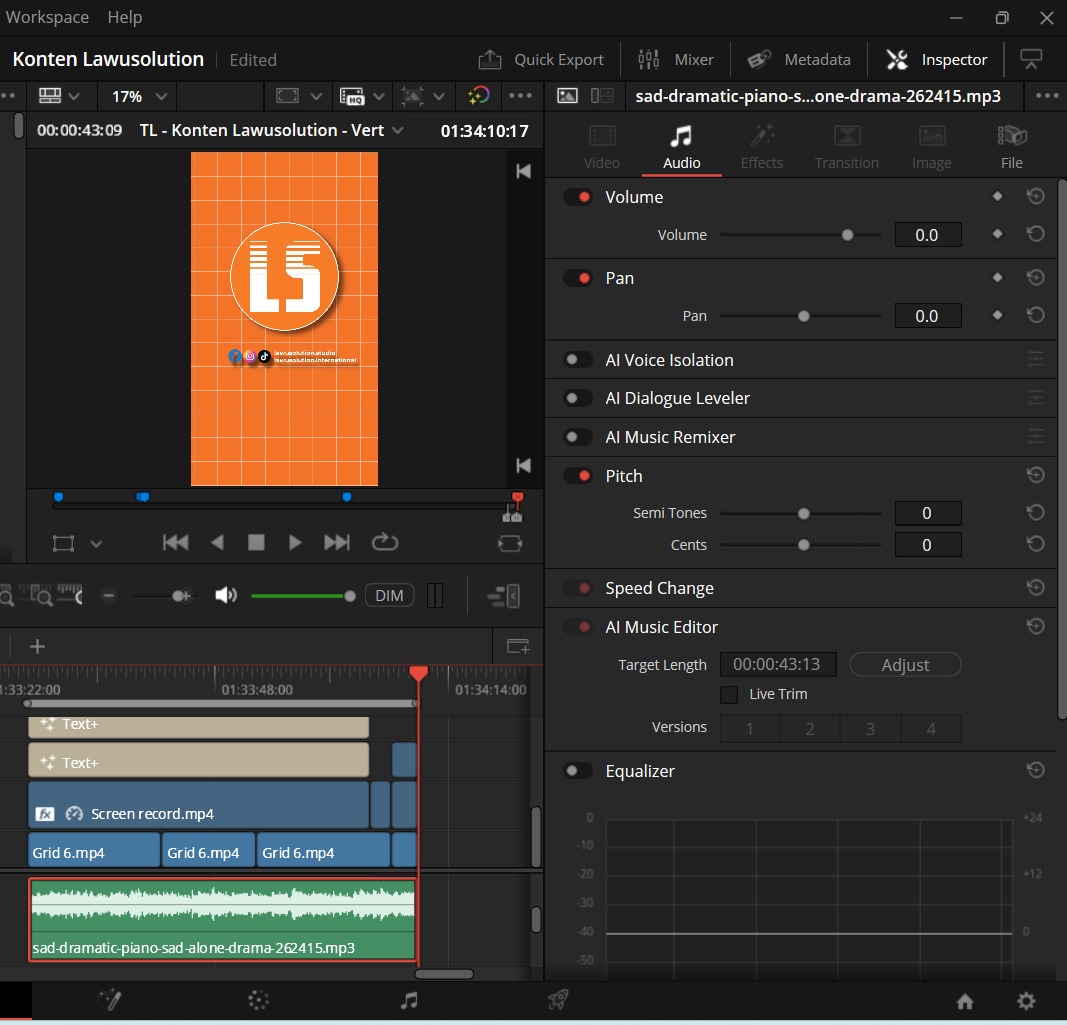Toggle loop playback
Viewport: 1067px width, 1025px height.
[x=384, y=542]
